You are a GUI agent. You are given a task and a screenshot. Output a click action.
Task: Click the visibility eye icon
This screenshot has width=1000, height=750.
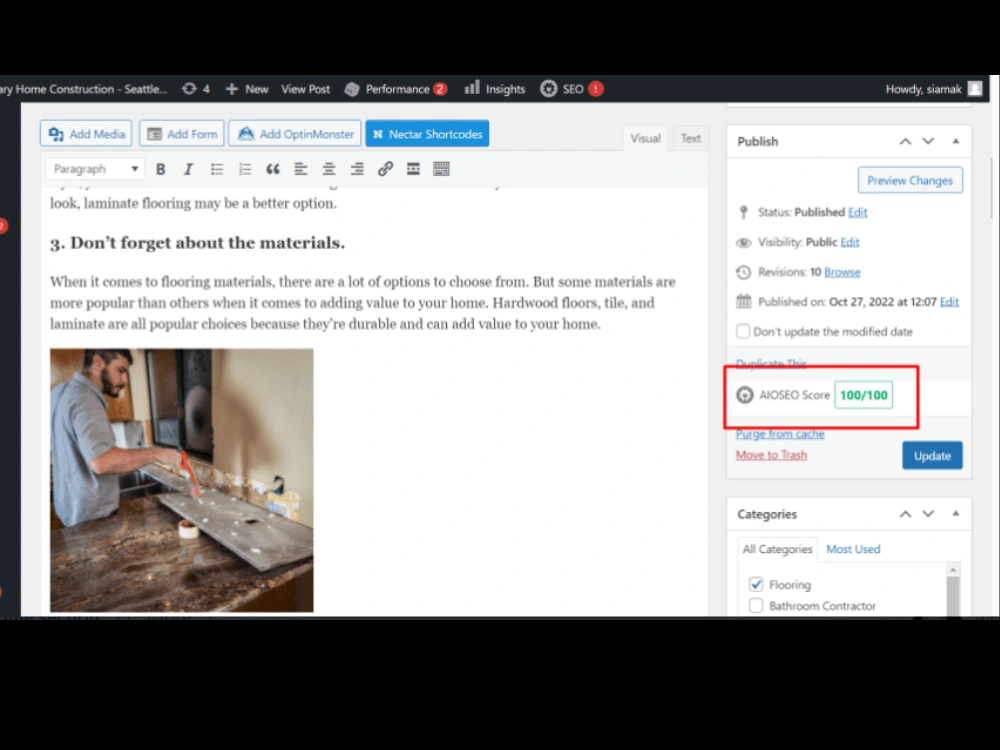(x=743, y=242)
